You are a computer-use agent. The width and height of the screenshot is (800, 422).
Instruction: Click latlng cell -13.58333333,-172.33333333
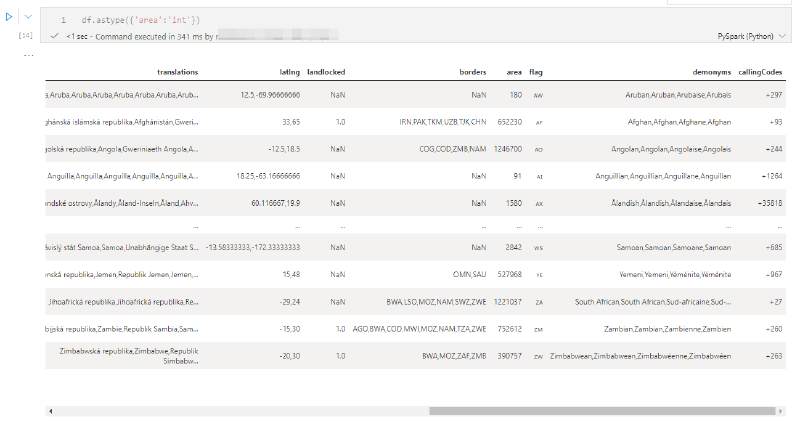(x=253, y=247)
